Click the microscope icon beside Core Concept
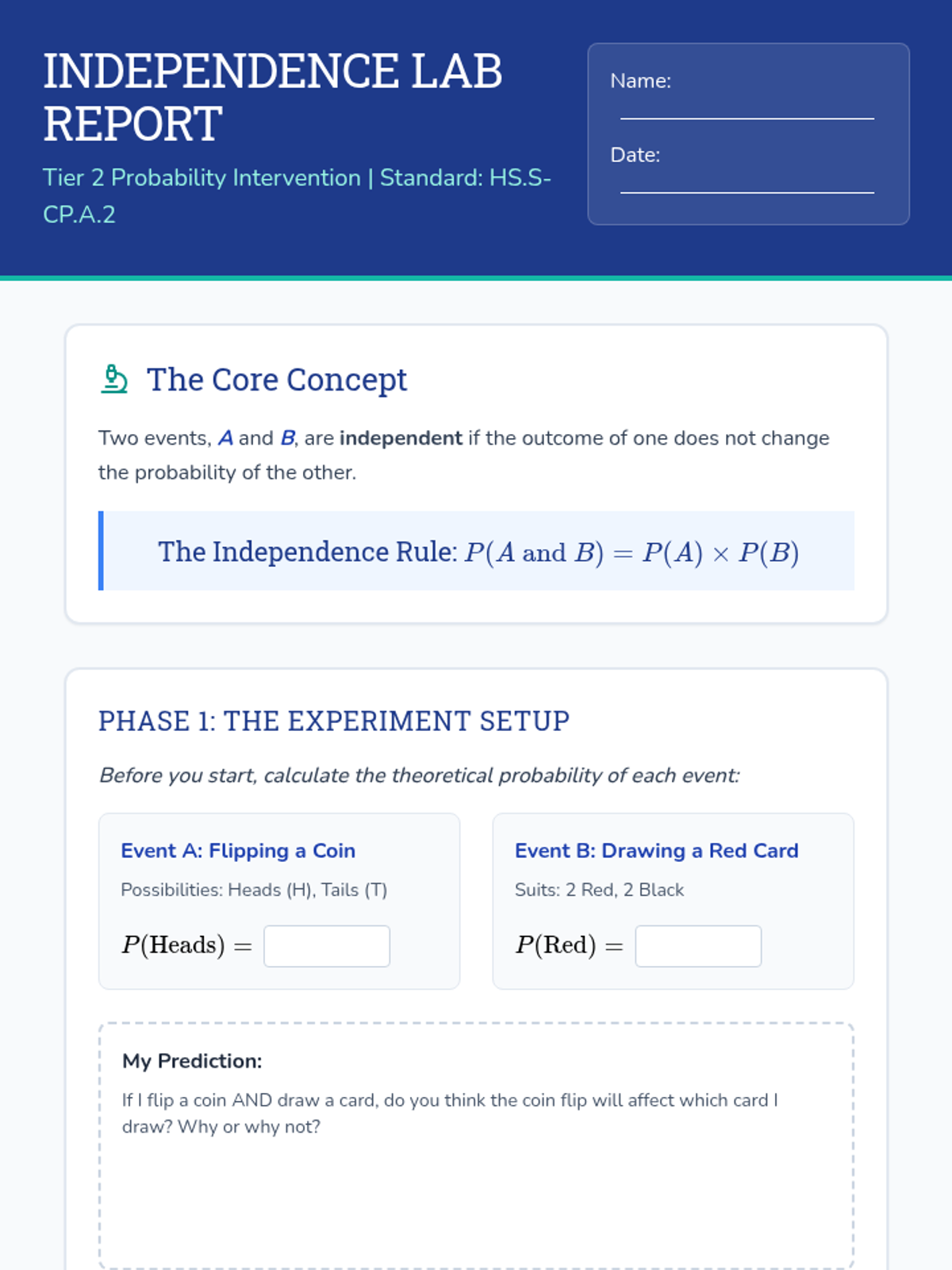952x1270 pixels. coord(114,379)
